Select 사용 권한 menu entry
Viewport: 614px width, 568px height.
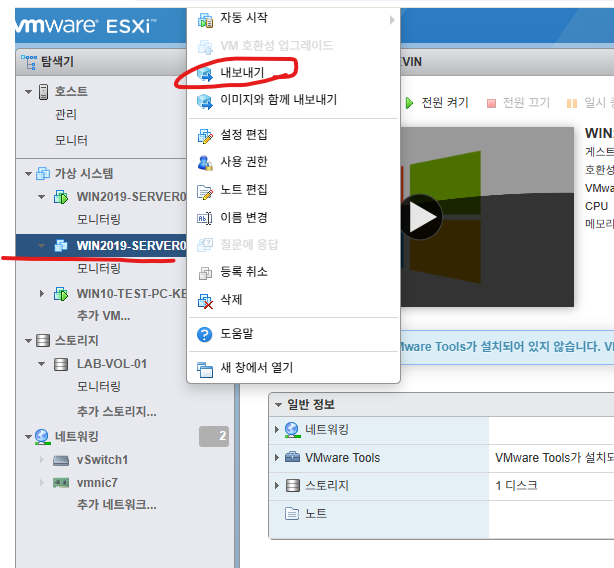tap(293, 162)
